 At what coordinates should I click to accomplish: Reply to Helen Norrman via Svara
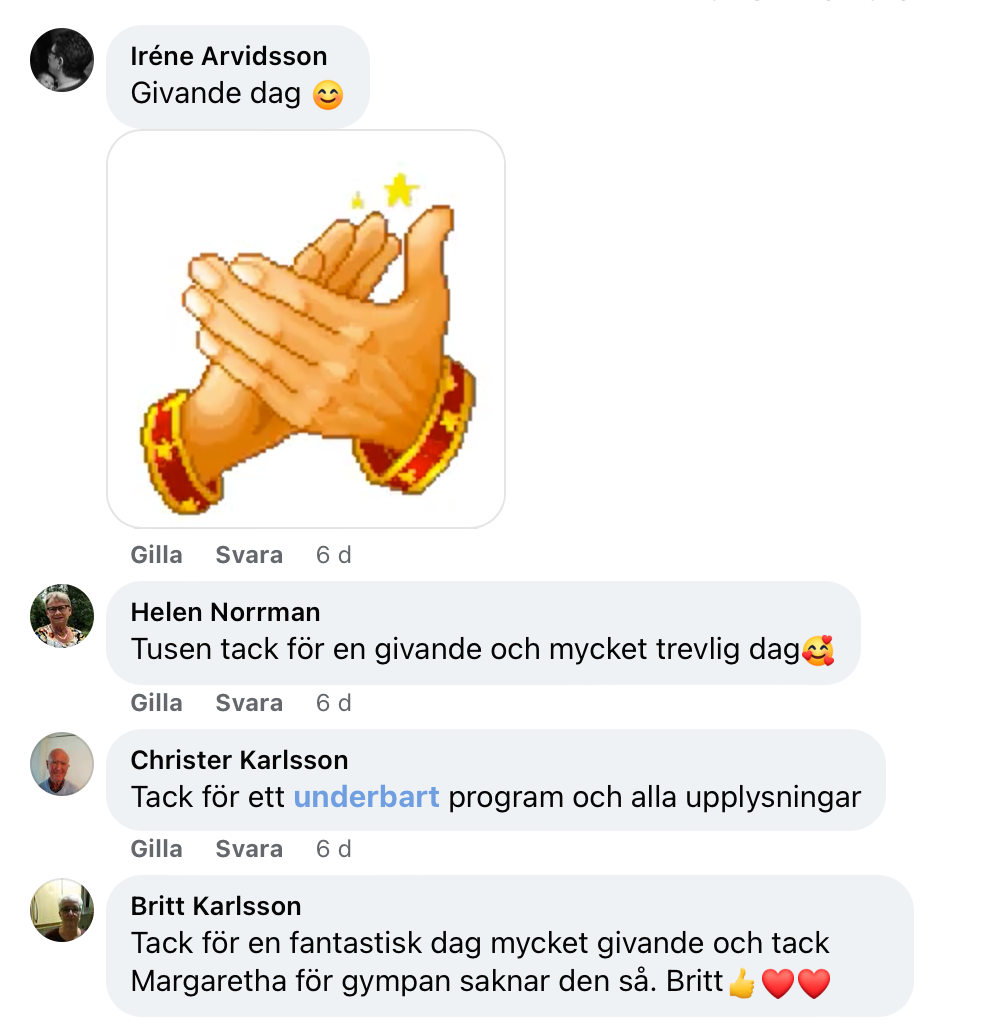pyautogui.click(x=249, y=703)
